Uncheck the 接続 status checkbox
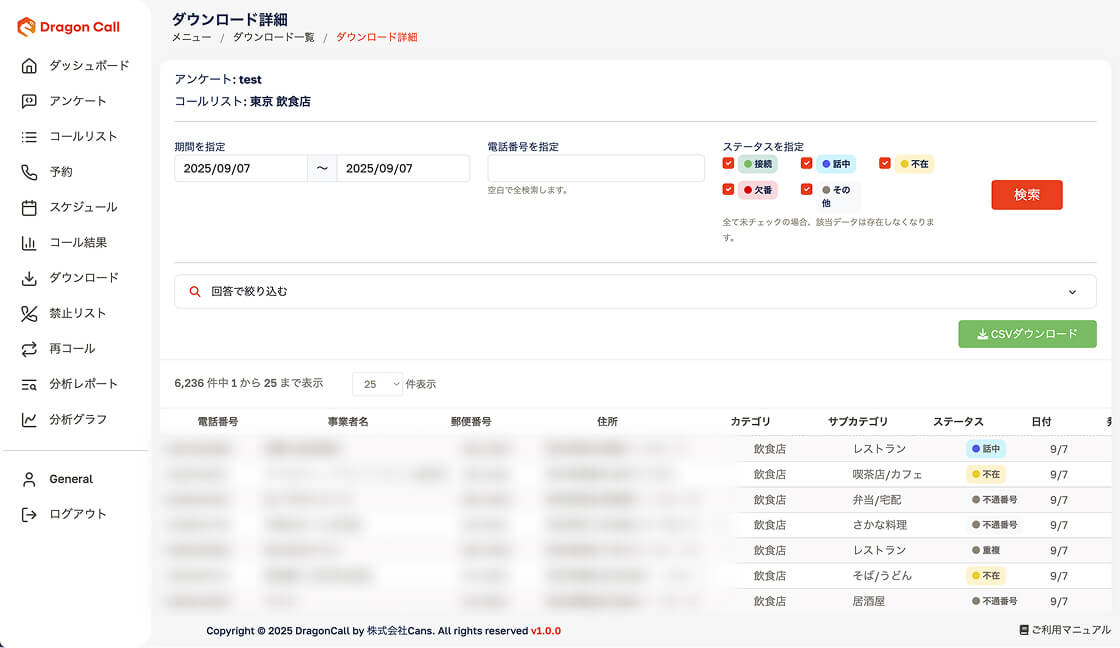This screenshot has width=1120, height=648. [728, 163]
